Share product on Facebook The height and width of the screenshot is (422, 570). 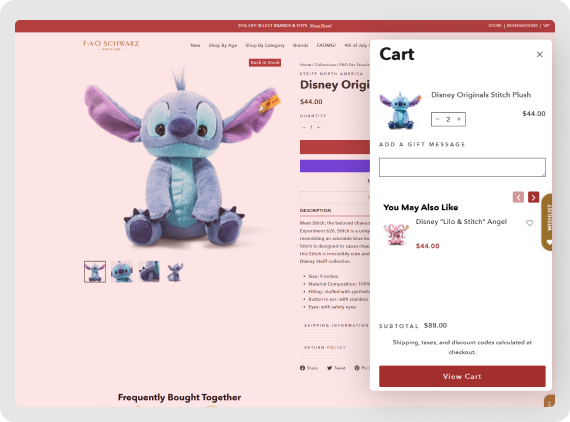[x=309, y=368]
